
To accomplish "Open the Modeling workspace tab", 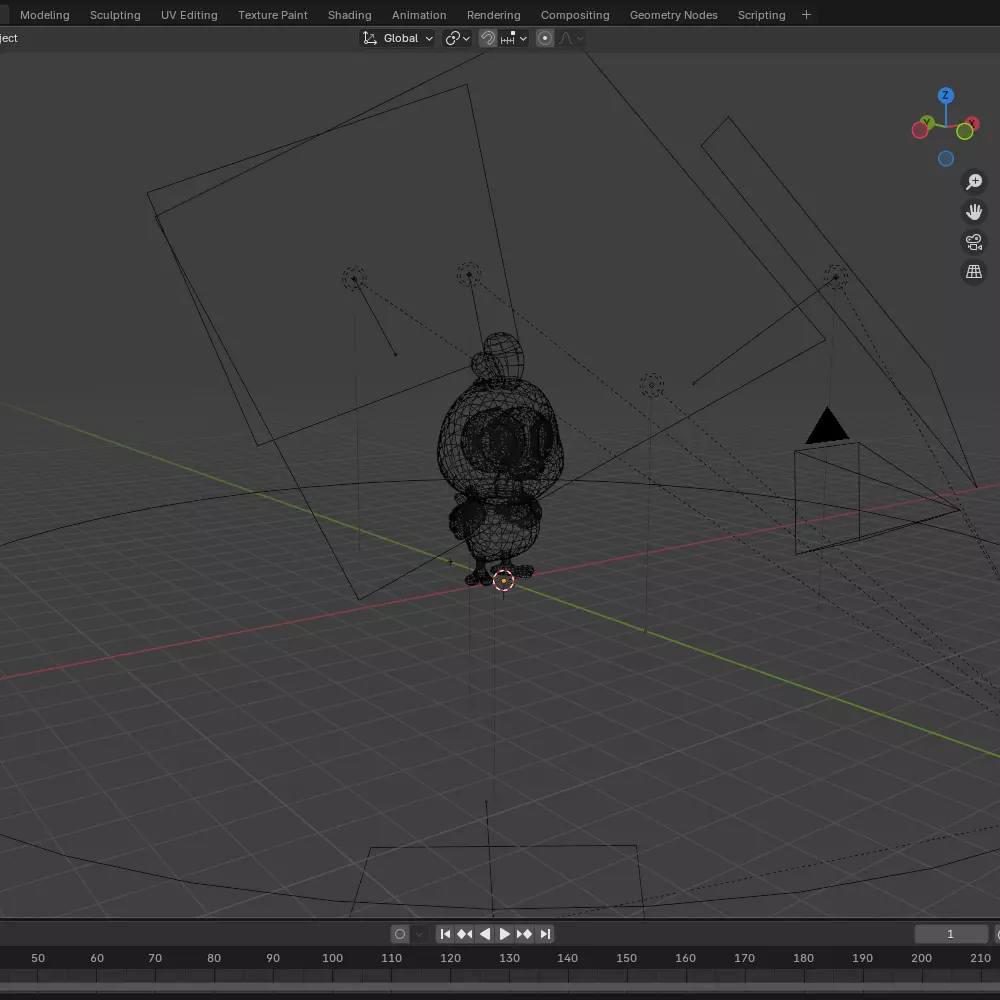I will pyautogui.click(x=45, y=15).
